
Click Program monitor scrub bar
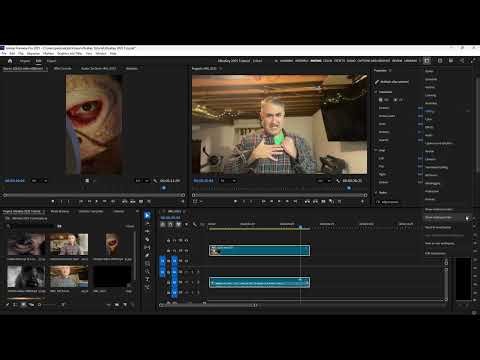279,195
